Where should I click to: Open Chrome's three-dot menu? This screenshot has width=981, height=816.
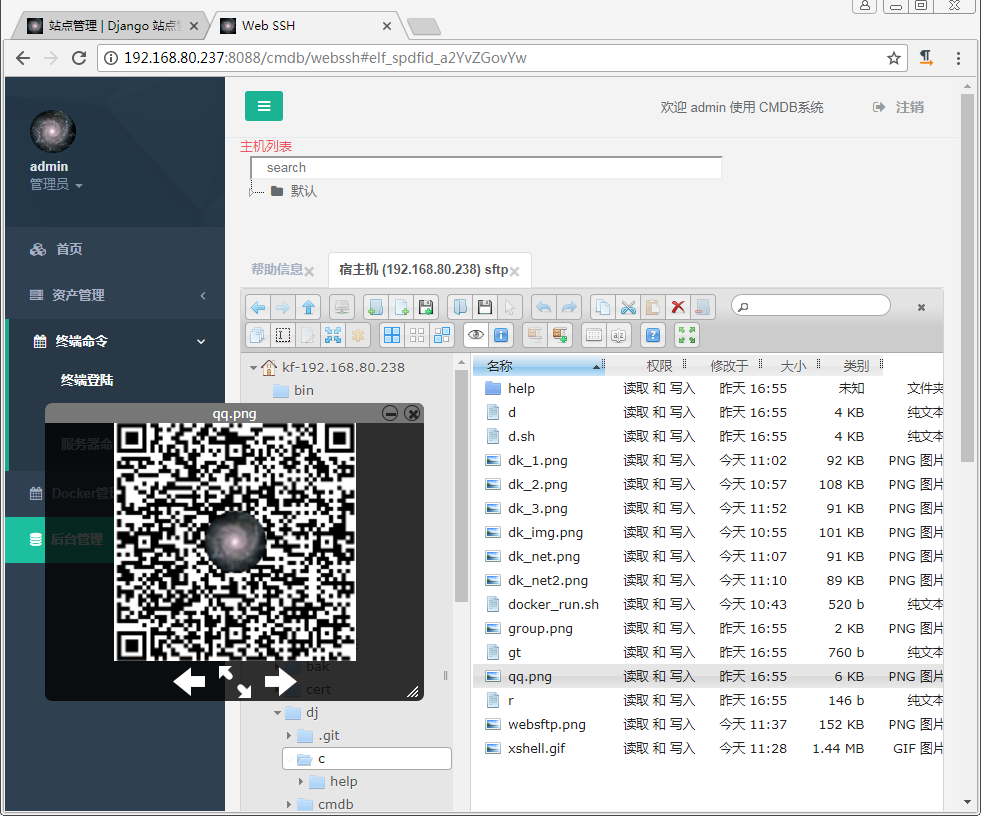(x=958, y=58)
